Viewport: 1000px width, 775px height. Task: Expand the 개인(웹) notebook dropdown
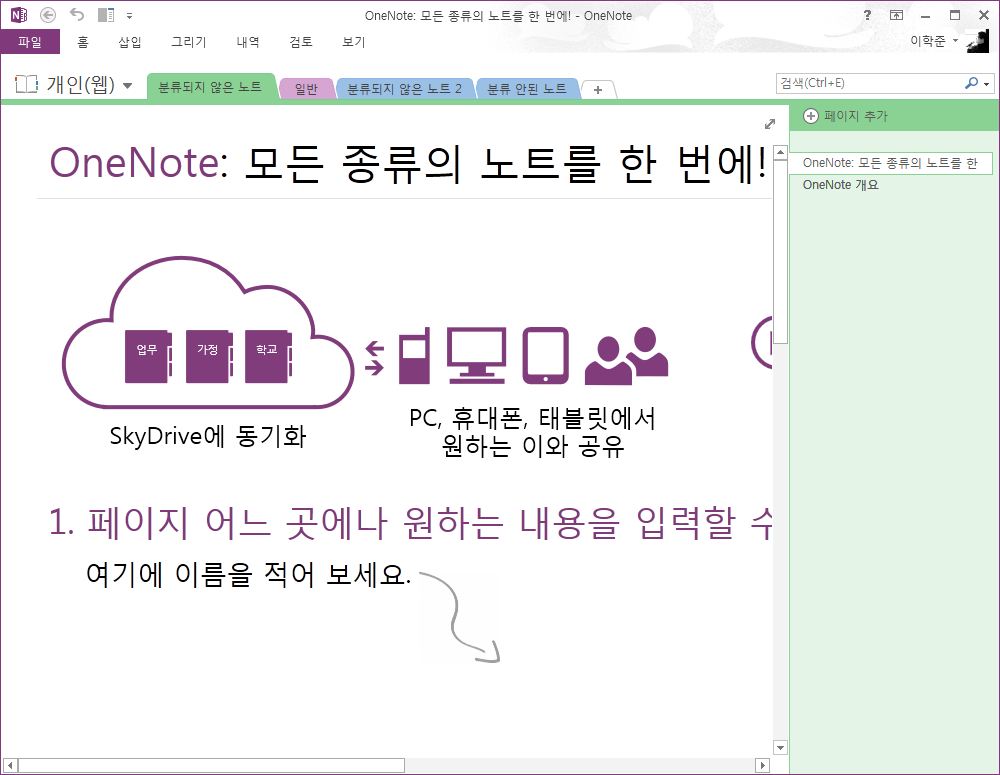pyautogui.click(x=128, y=85)
